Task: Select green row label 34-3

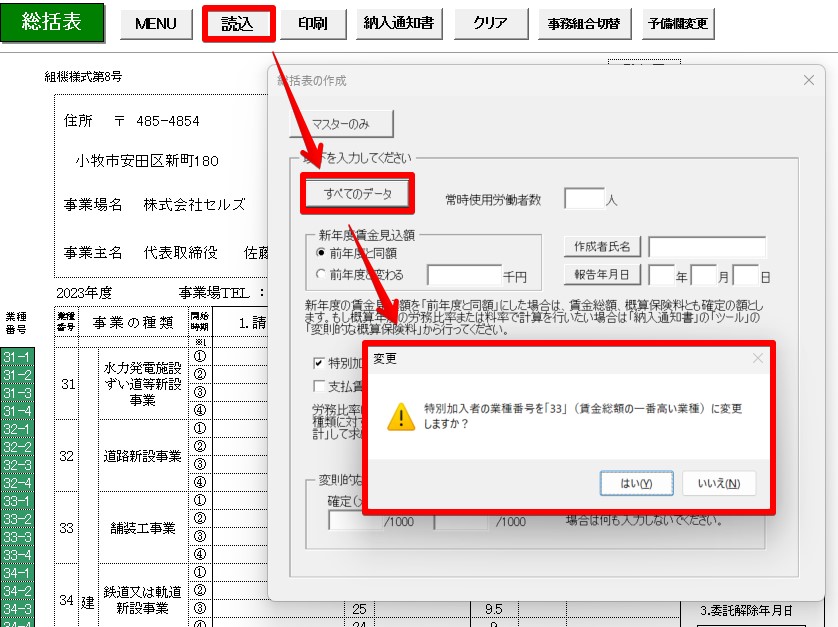Action: pos(17,609)
